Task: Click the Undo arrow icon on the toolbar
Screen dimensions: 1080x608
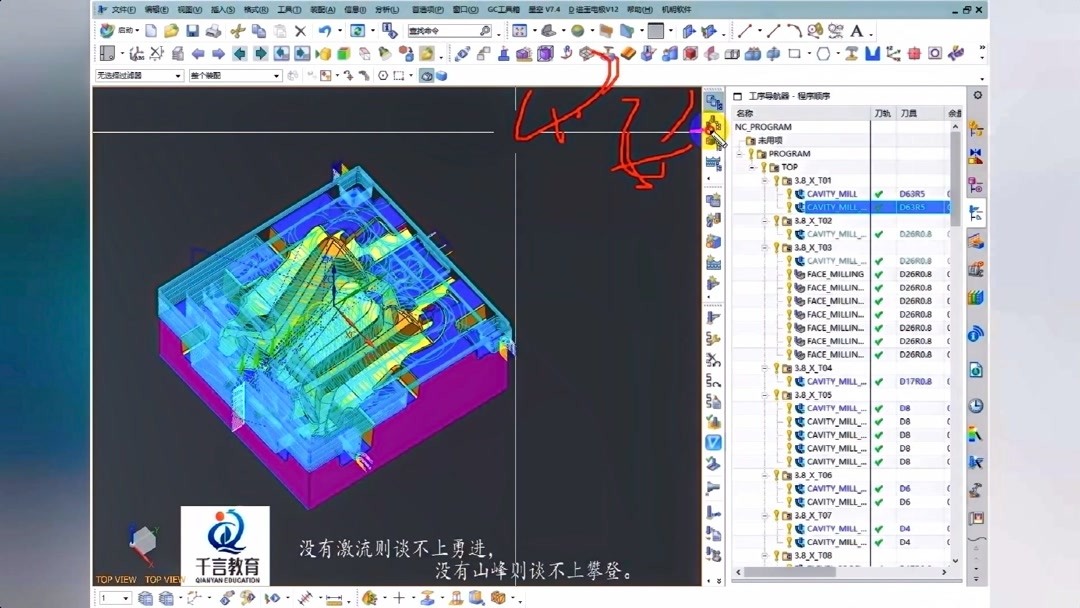Action: tap(325, 31)
